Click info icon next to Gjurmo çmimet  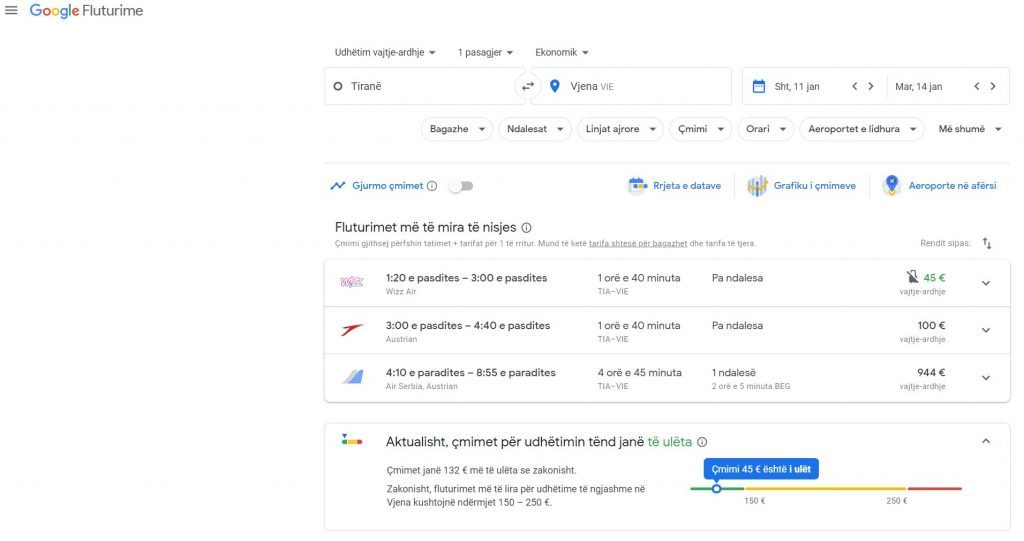click(432, 186)
